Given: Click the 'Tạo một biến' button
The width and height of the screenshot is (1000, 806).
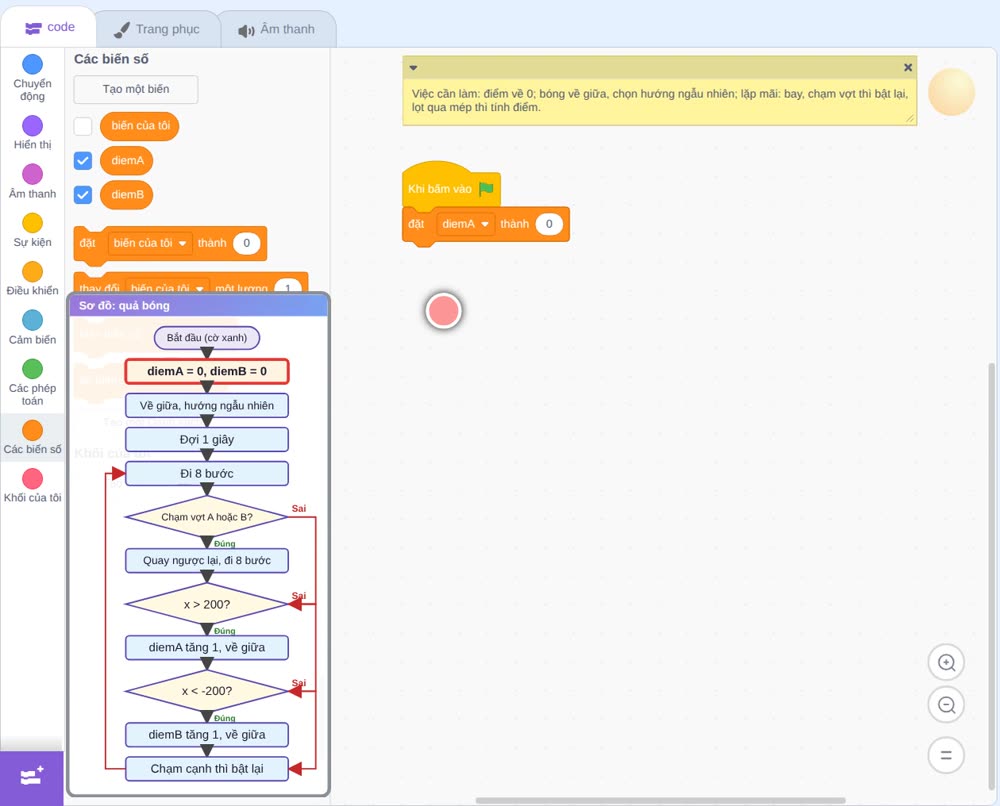Looking at the screenshot, I should 136,89.
